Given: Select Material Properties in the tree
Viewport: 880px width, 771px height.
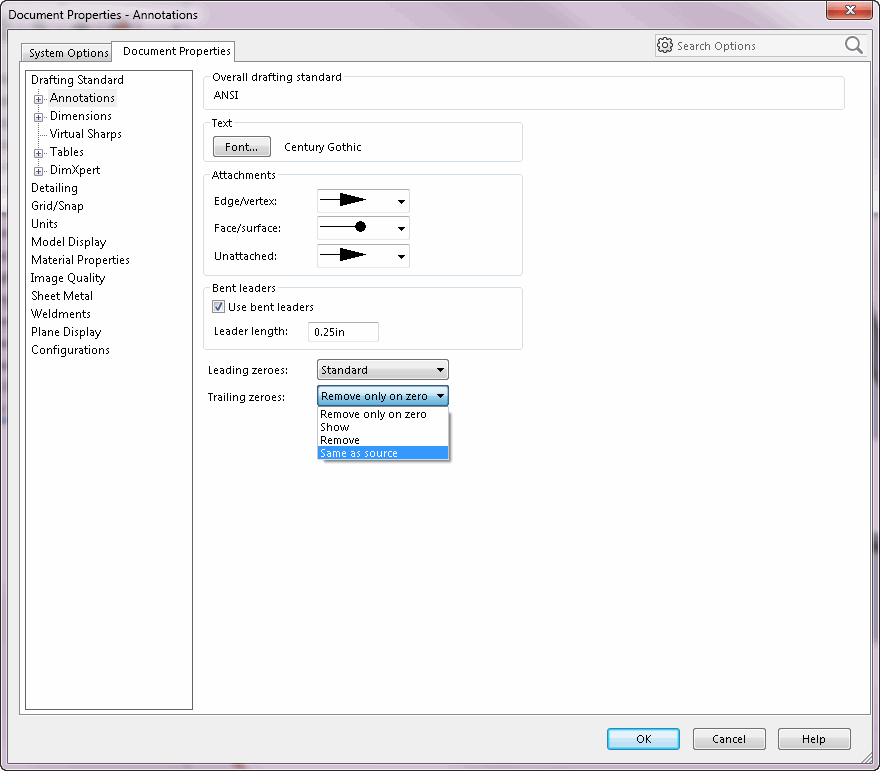Looking at the screenshot, I should [x=80, y=260].
